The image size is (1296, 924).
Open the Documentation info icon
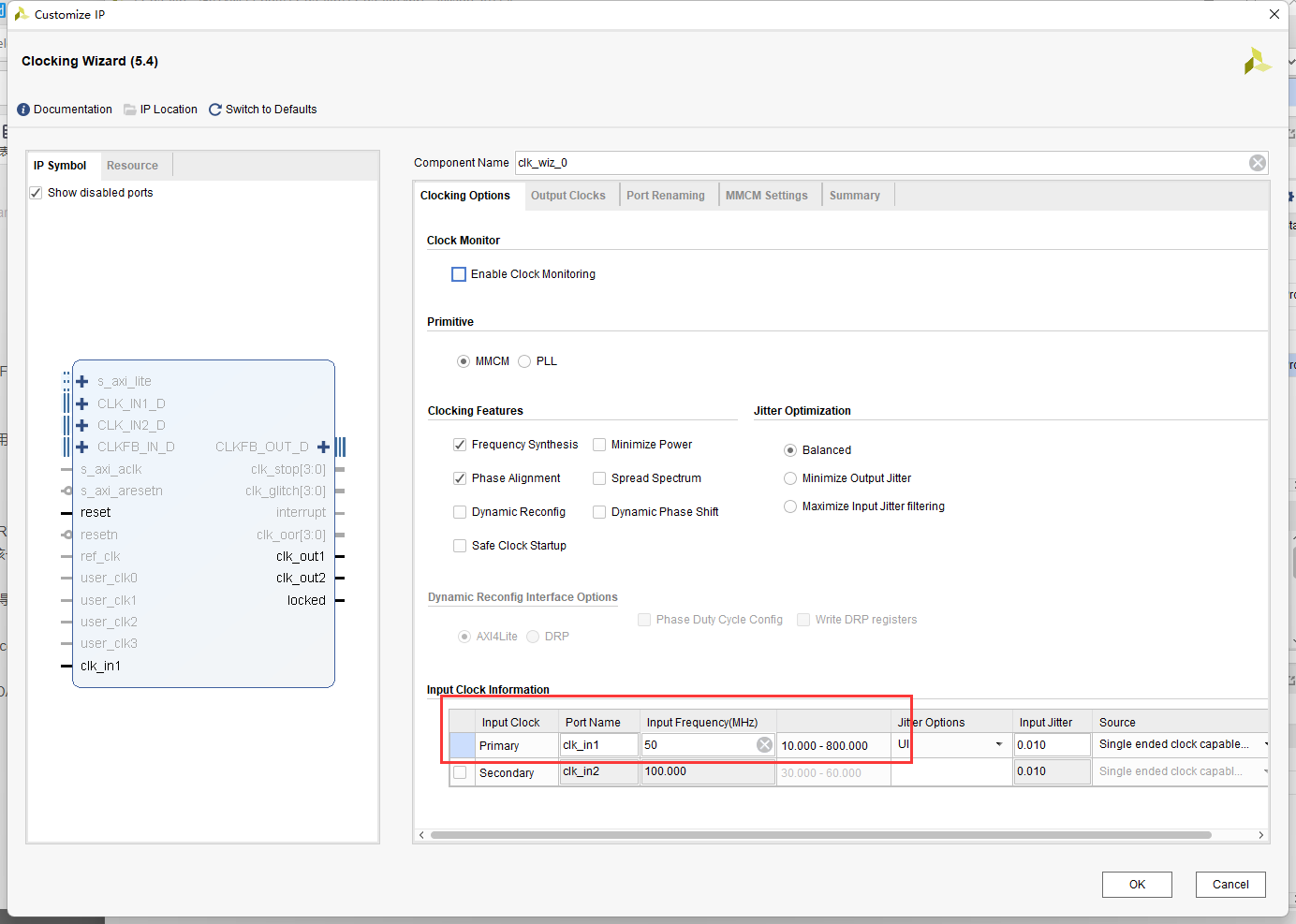23,110
